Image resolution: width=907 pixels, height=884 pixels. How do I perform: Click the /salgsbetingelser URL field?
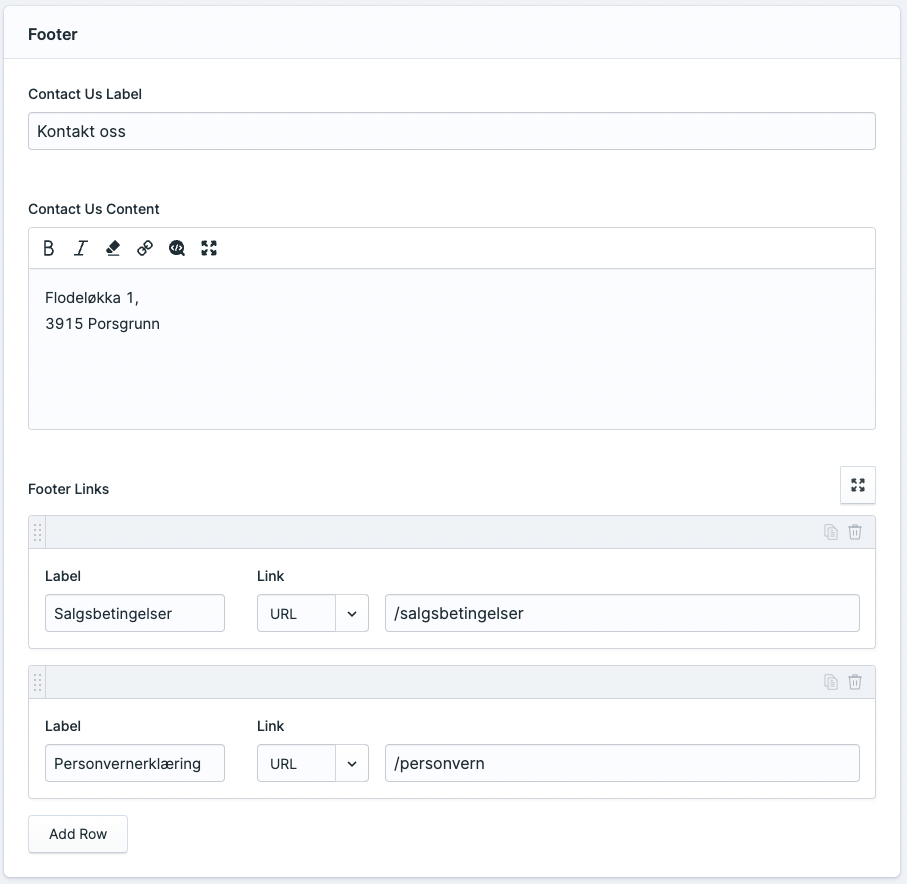[x=621, y=614]
